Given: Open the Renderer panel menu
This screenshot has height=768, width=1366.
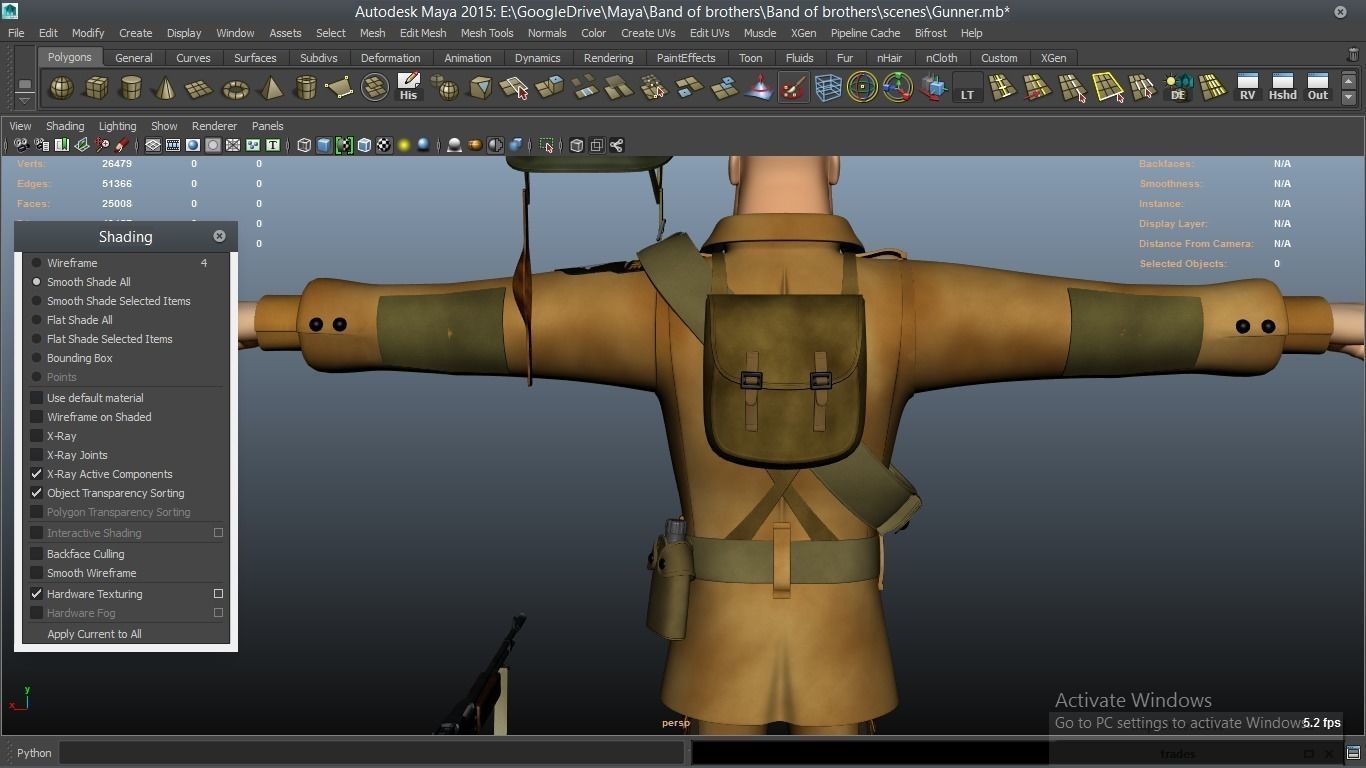Looking at the screenshot, I should pos(214,126).
